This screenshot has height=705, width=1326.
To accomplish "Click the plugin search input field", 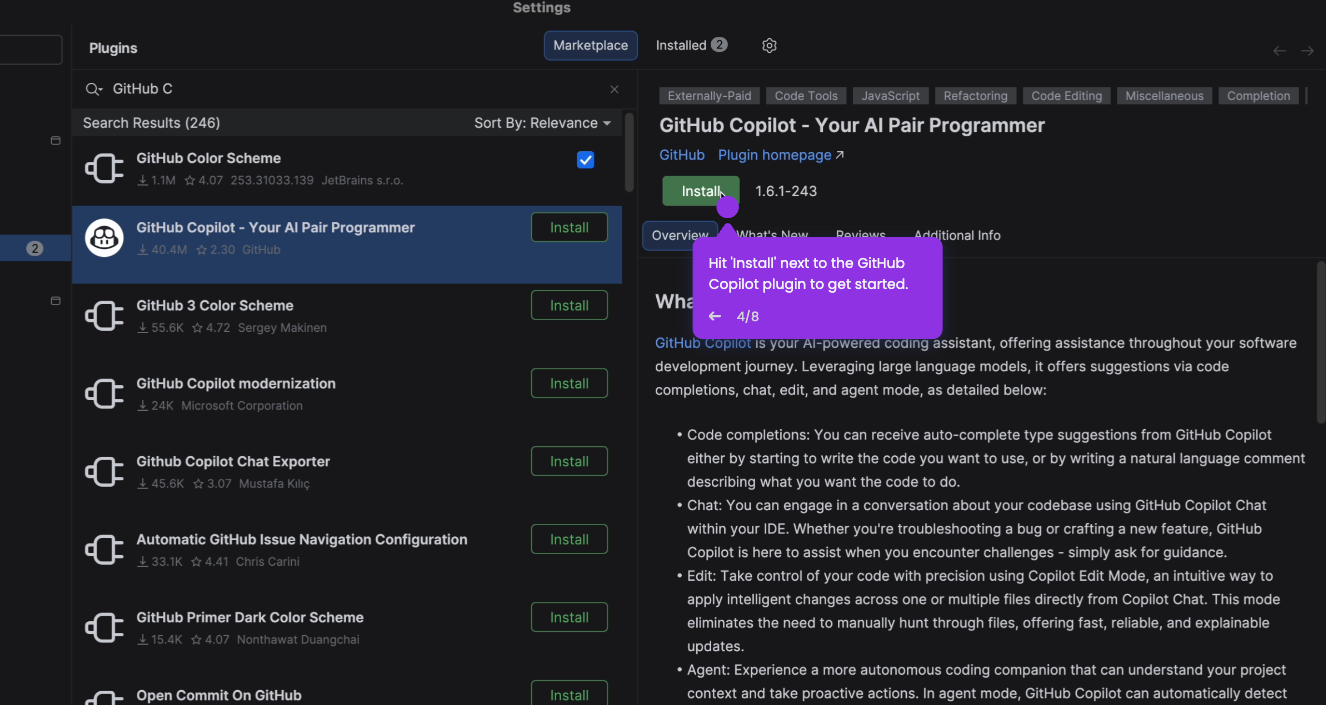I will click(x=355, y=89).
